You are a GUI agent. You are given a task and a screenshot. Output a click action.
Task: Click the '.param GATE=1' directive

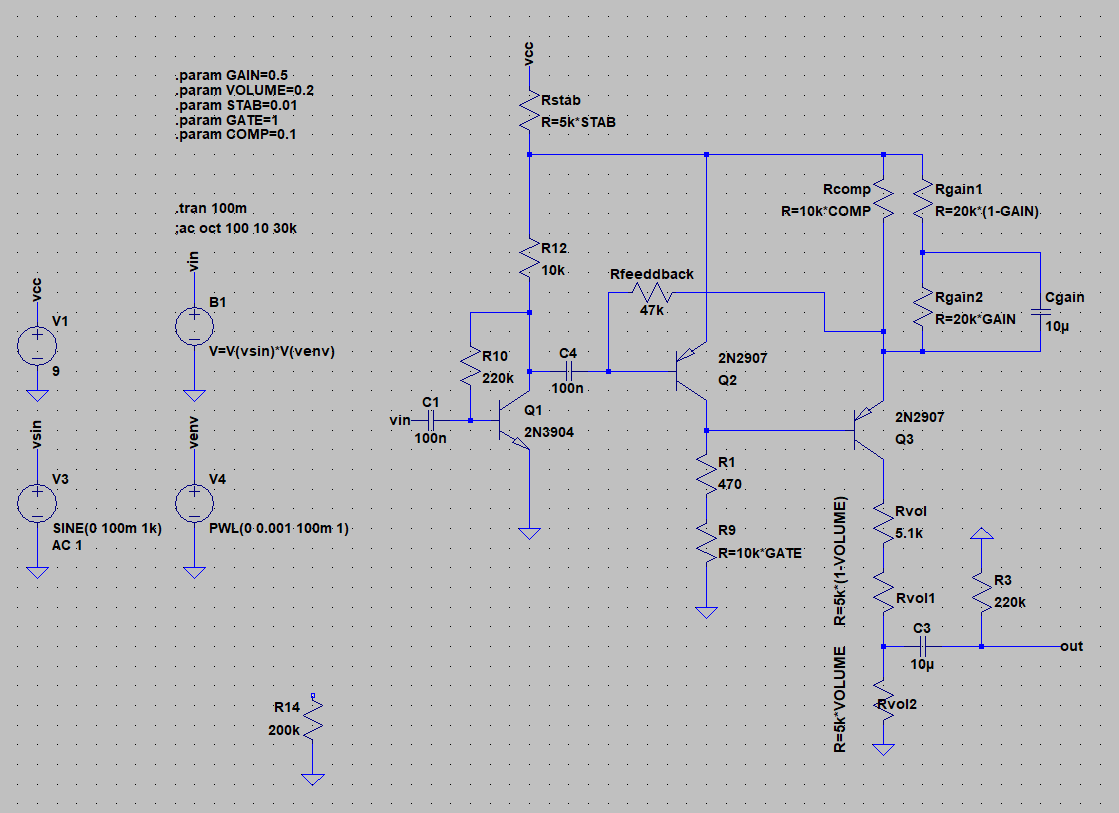(227, 120)
